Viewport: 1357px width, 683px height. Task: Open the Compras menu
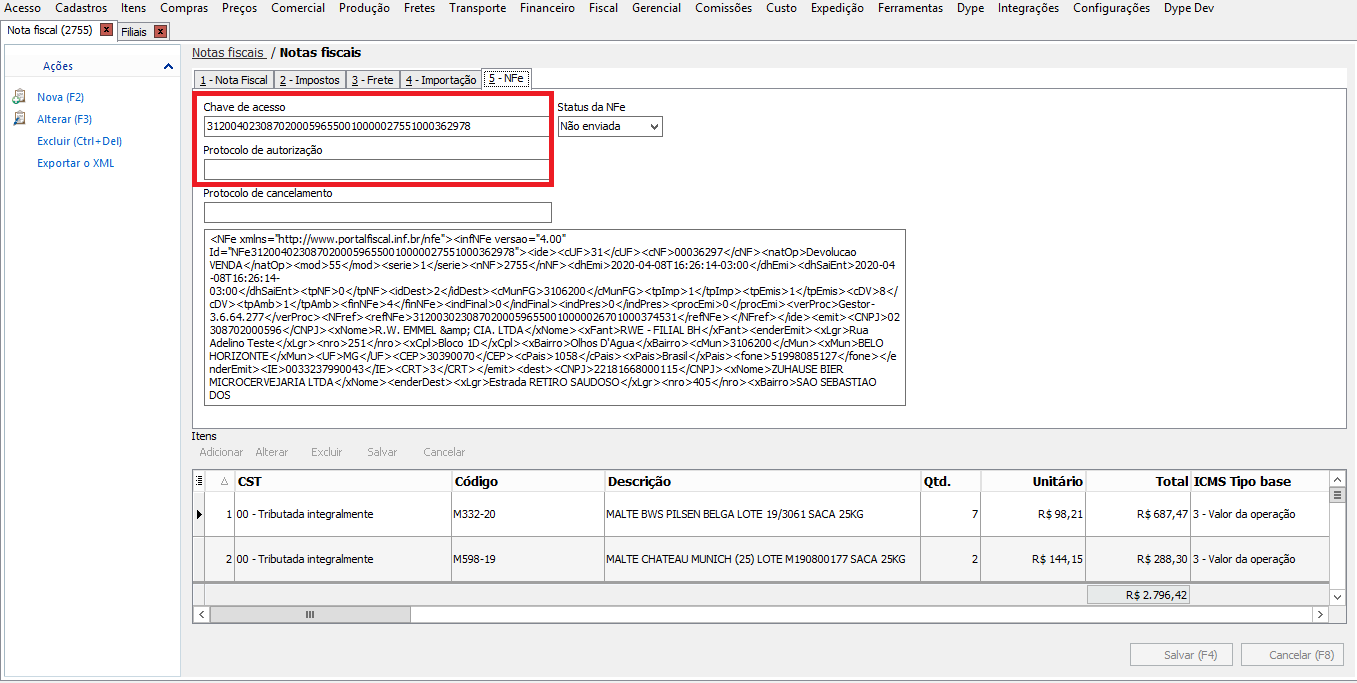coord(184,8)
